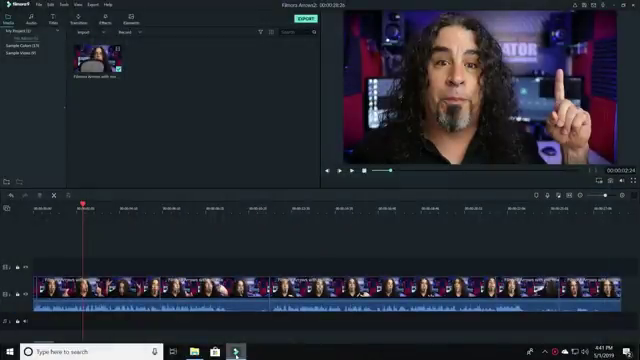
Task: Select the split scissors tool
Action: (x=54, y=196)
